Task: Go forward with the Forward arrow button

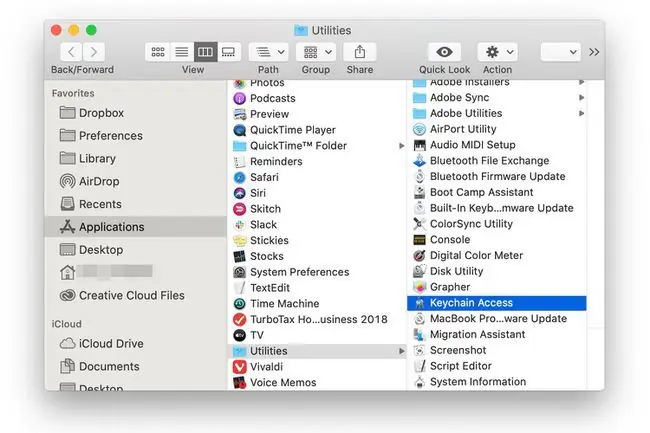Action: click(94, 52)
